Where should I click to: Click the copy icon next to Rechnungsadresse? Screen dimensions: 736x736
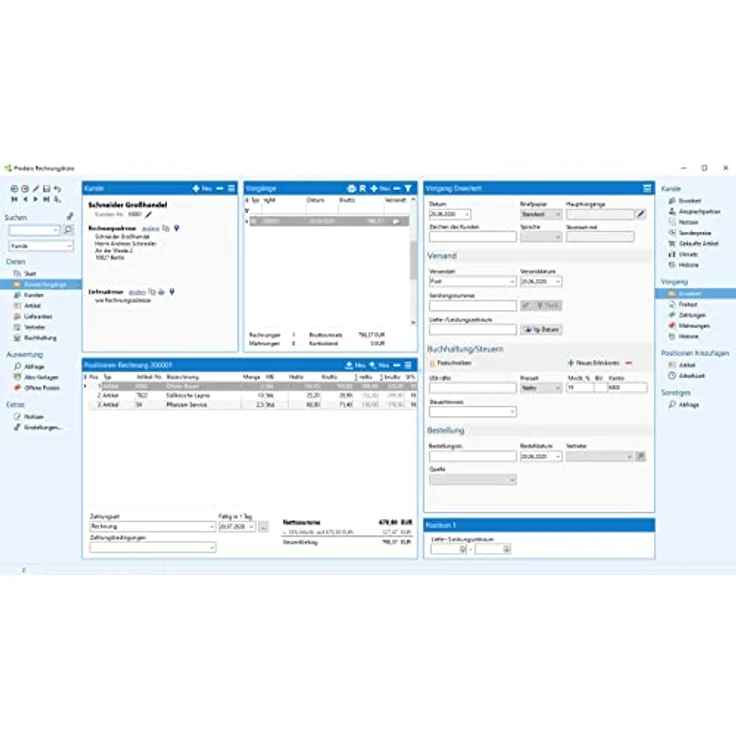[x=166, y=229]
